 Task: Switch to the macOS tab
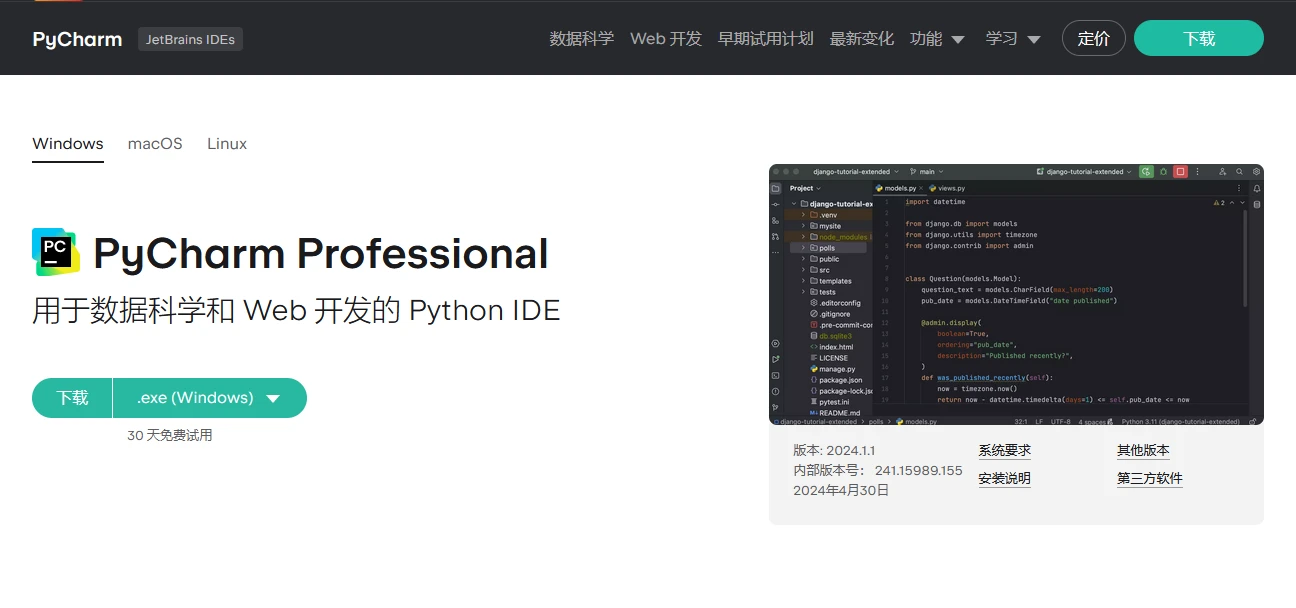155,144
